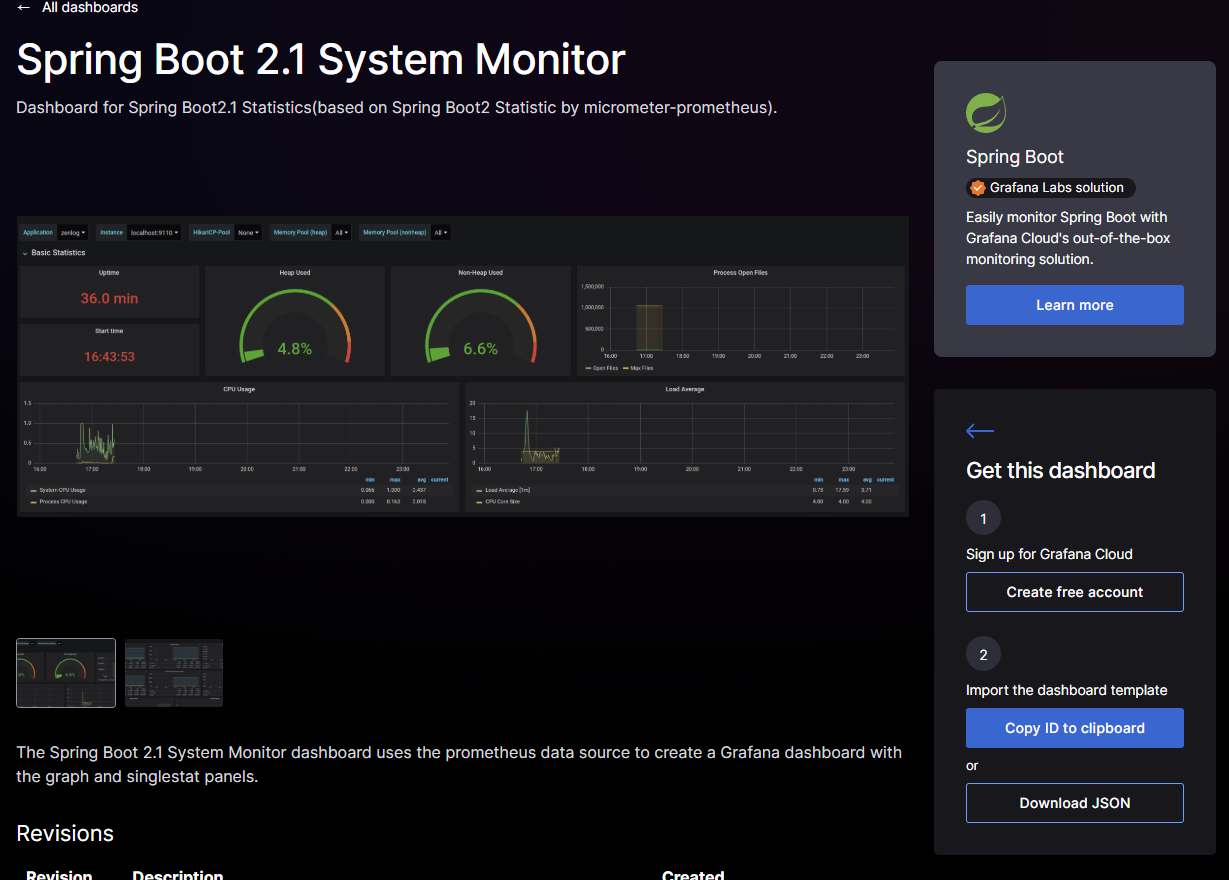Click the Revisions heading

click(x=65, y=833)
